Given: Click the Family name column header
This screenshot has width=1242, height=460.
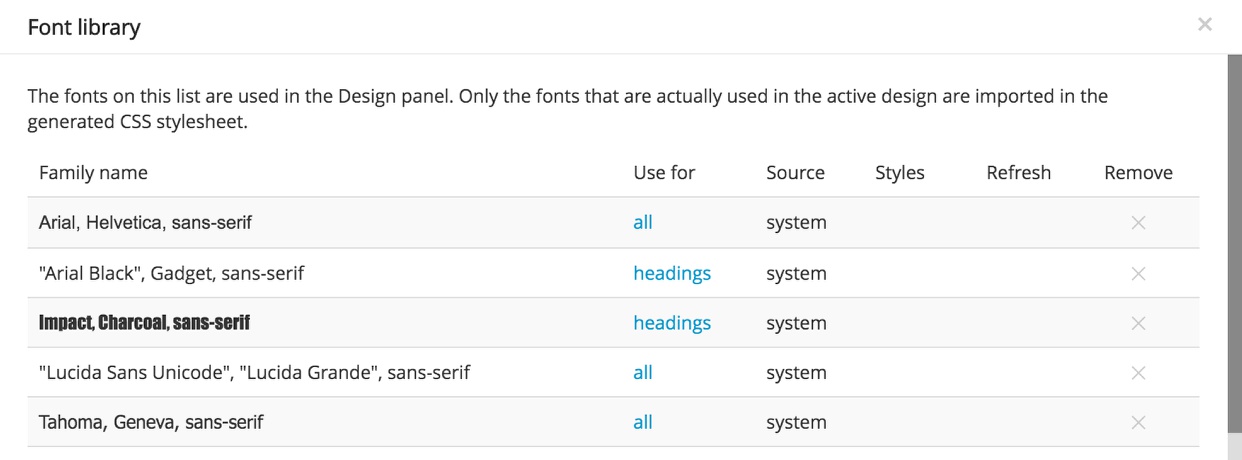Looking at the screenshot, I should pyautogui.click(x=93, y=173).
